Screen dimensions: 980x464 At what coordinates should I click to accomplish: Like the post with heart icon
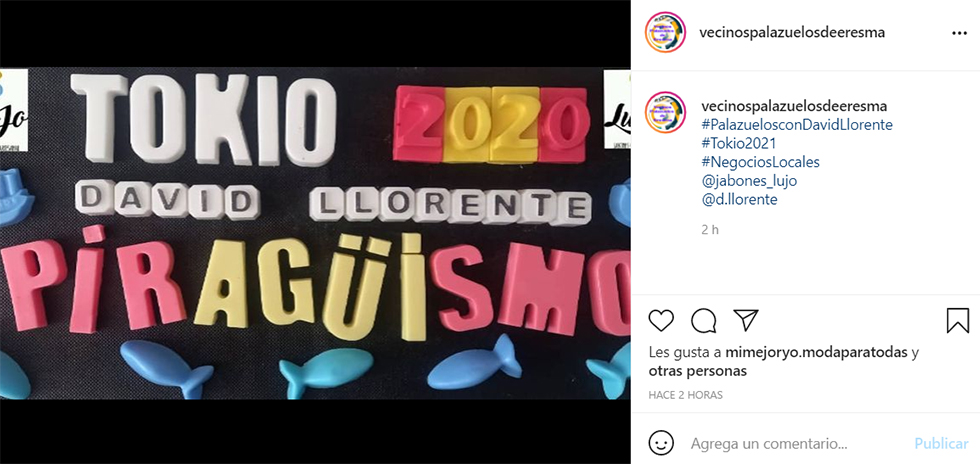click(x=661, y=320)
